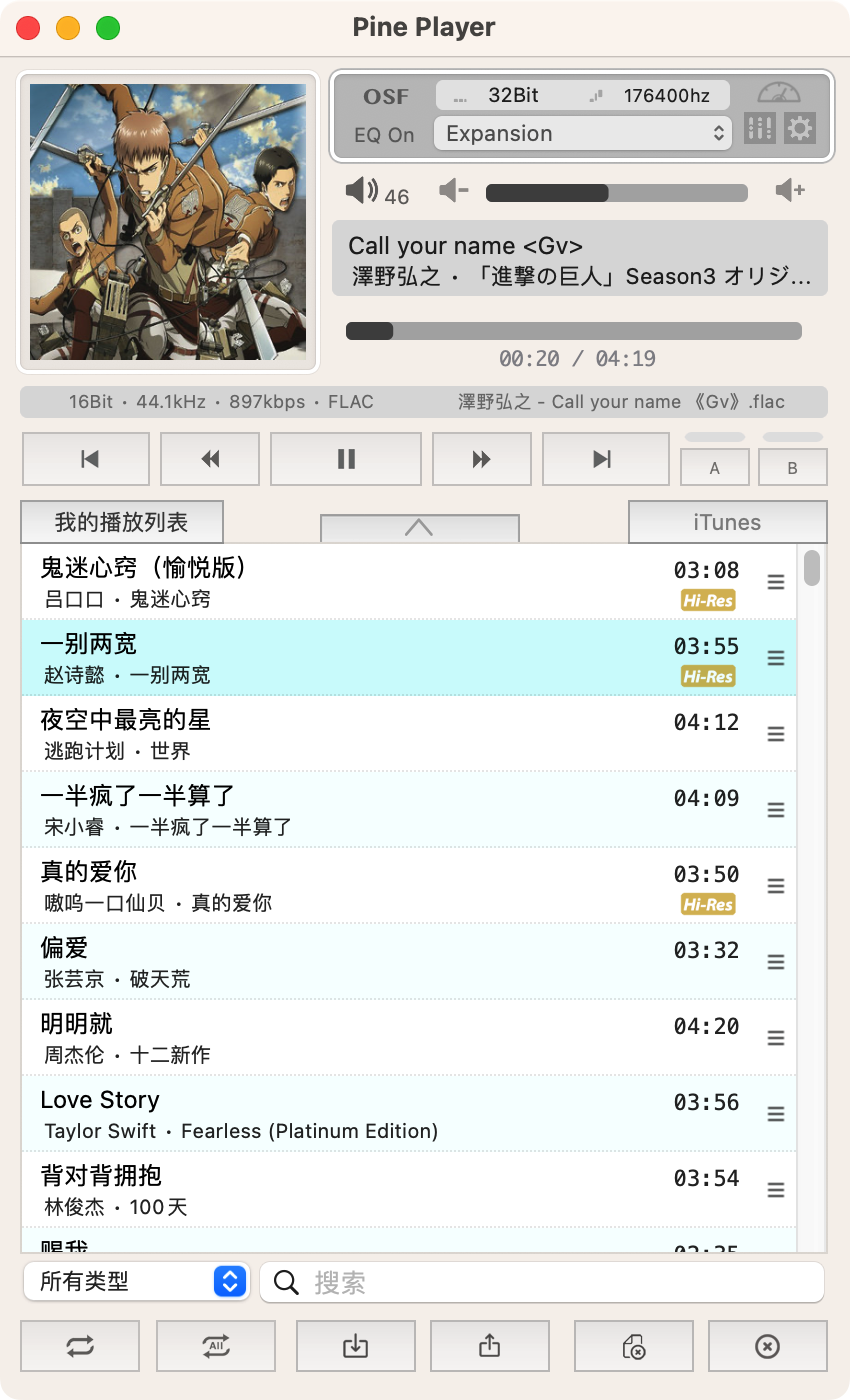Viewport: 850px width, 1400px height.
Task: Mute using the speaker icon
Action: coord(362,189)
